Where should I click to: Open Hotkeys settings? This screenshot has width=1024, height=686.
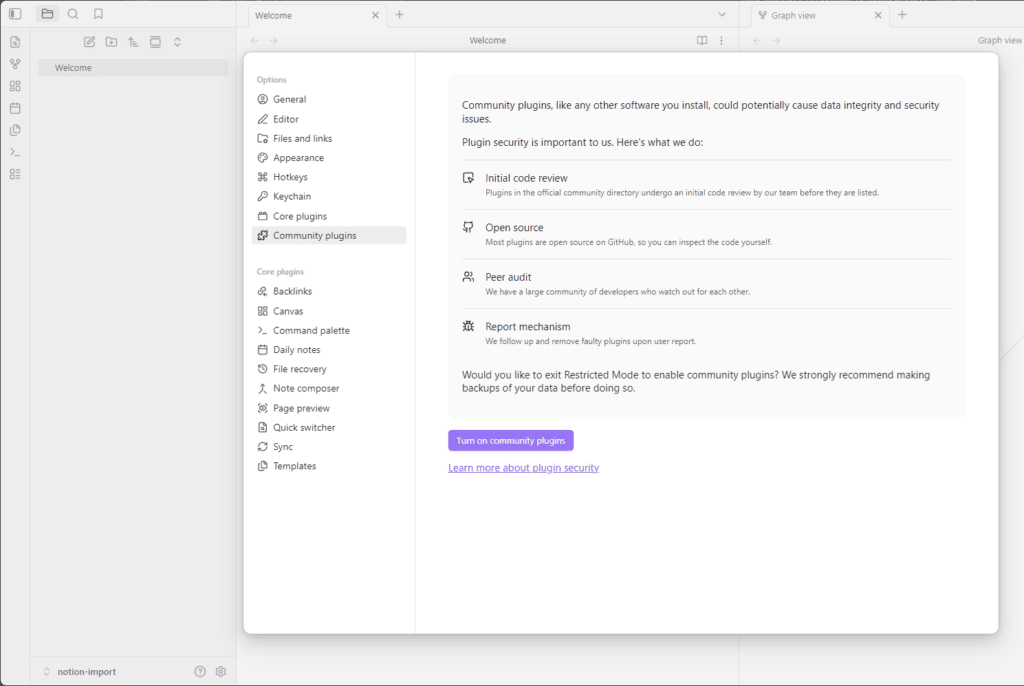(329, 177)
